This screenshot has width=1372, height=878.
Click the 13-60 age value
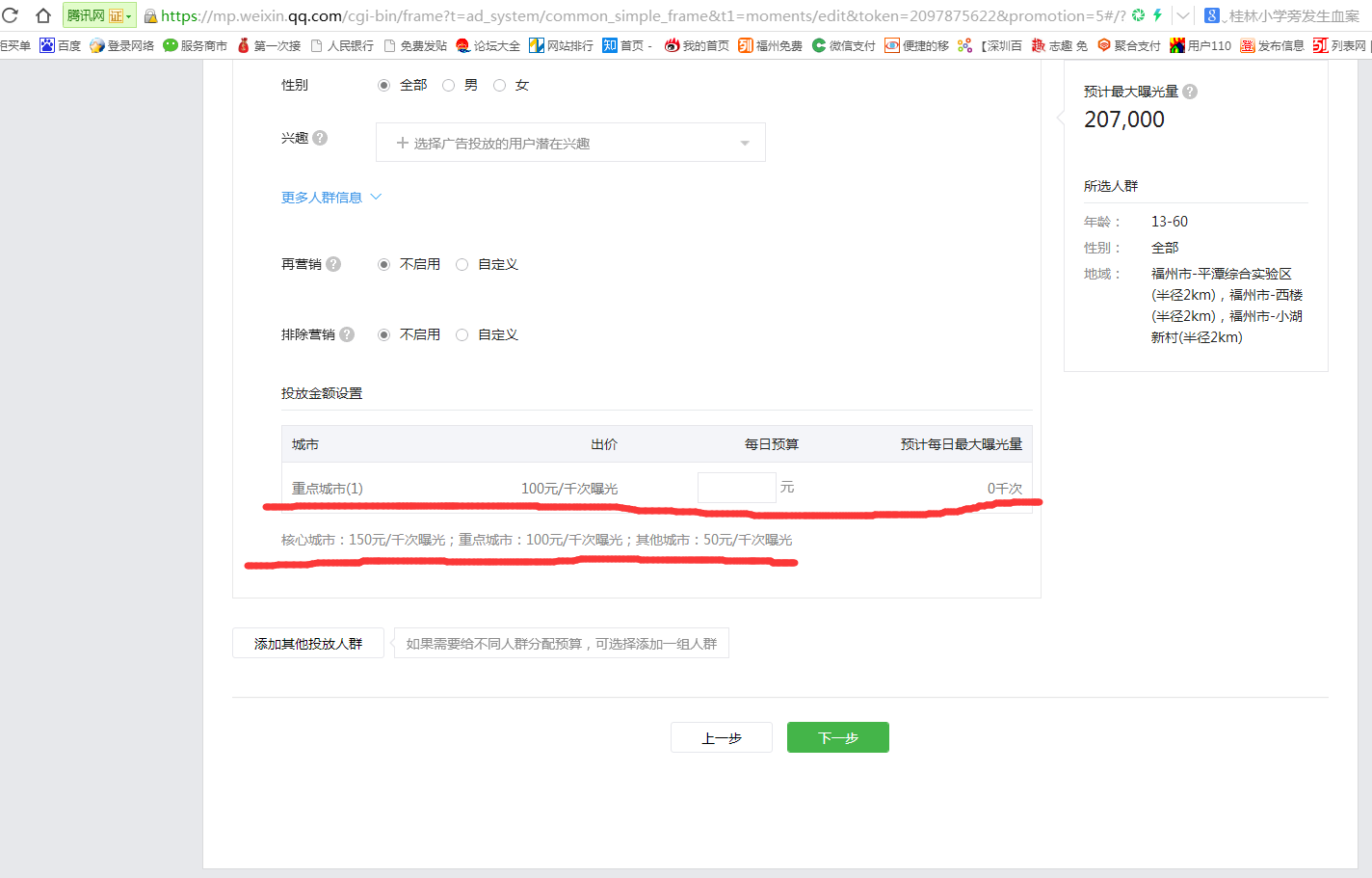(1170, 222)
